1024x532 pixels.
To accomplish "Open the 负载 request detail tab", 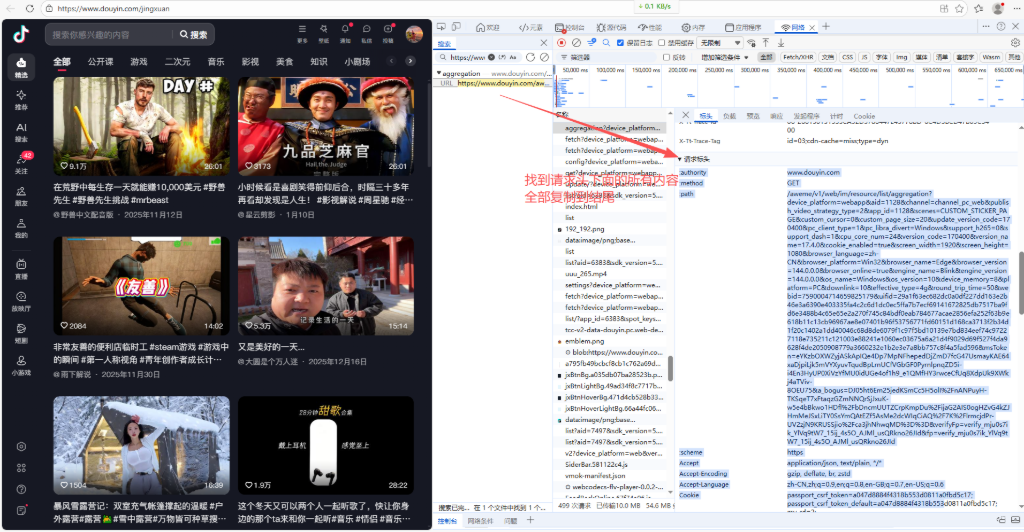I will (x=729, y=116).
